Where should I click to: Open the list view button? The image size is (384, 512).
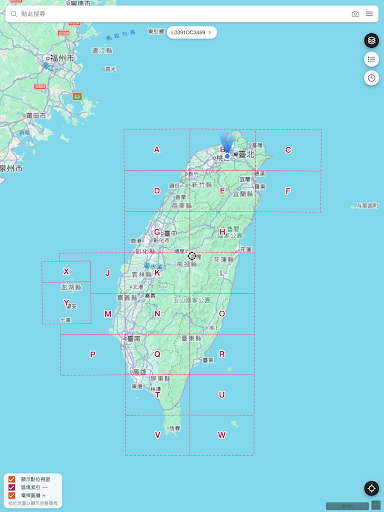(x=371, y=60)
